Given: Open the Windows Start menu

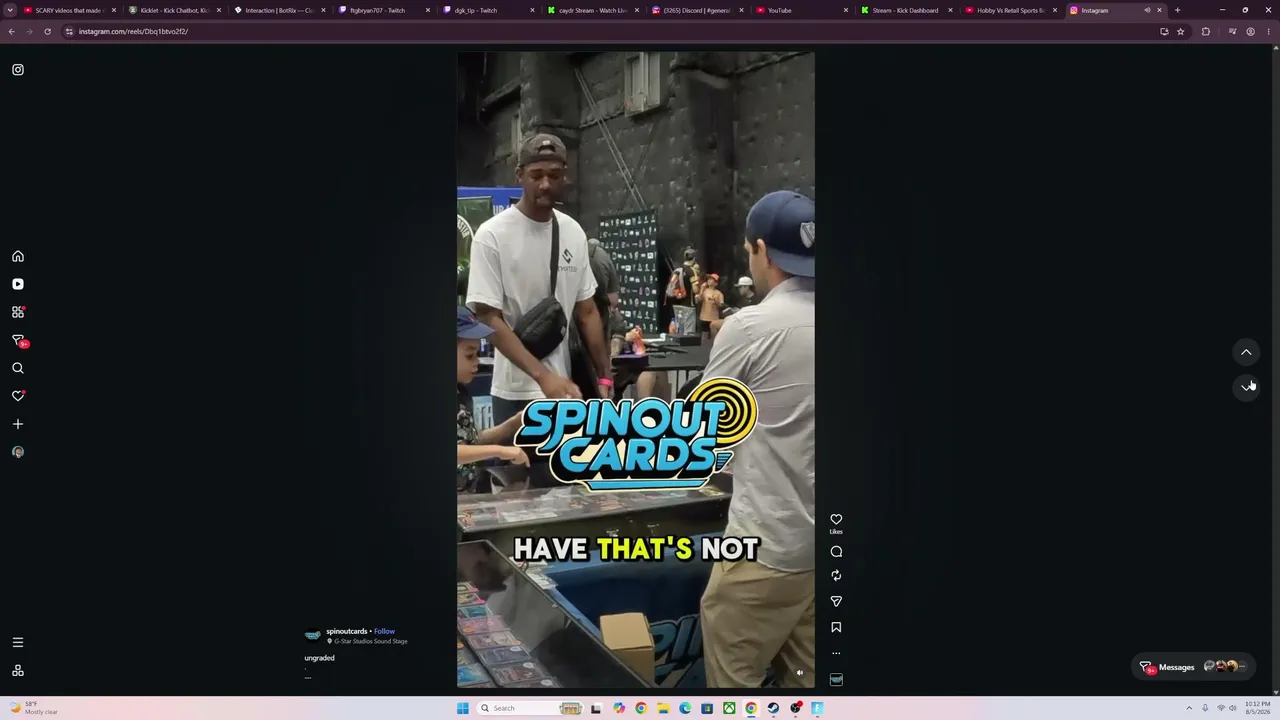Looking at the screenshot, I should click(x=462, y=708).
